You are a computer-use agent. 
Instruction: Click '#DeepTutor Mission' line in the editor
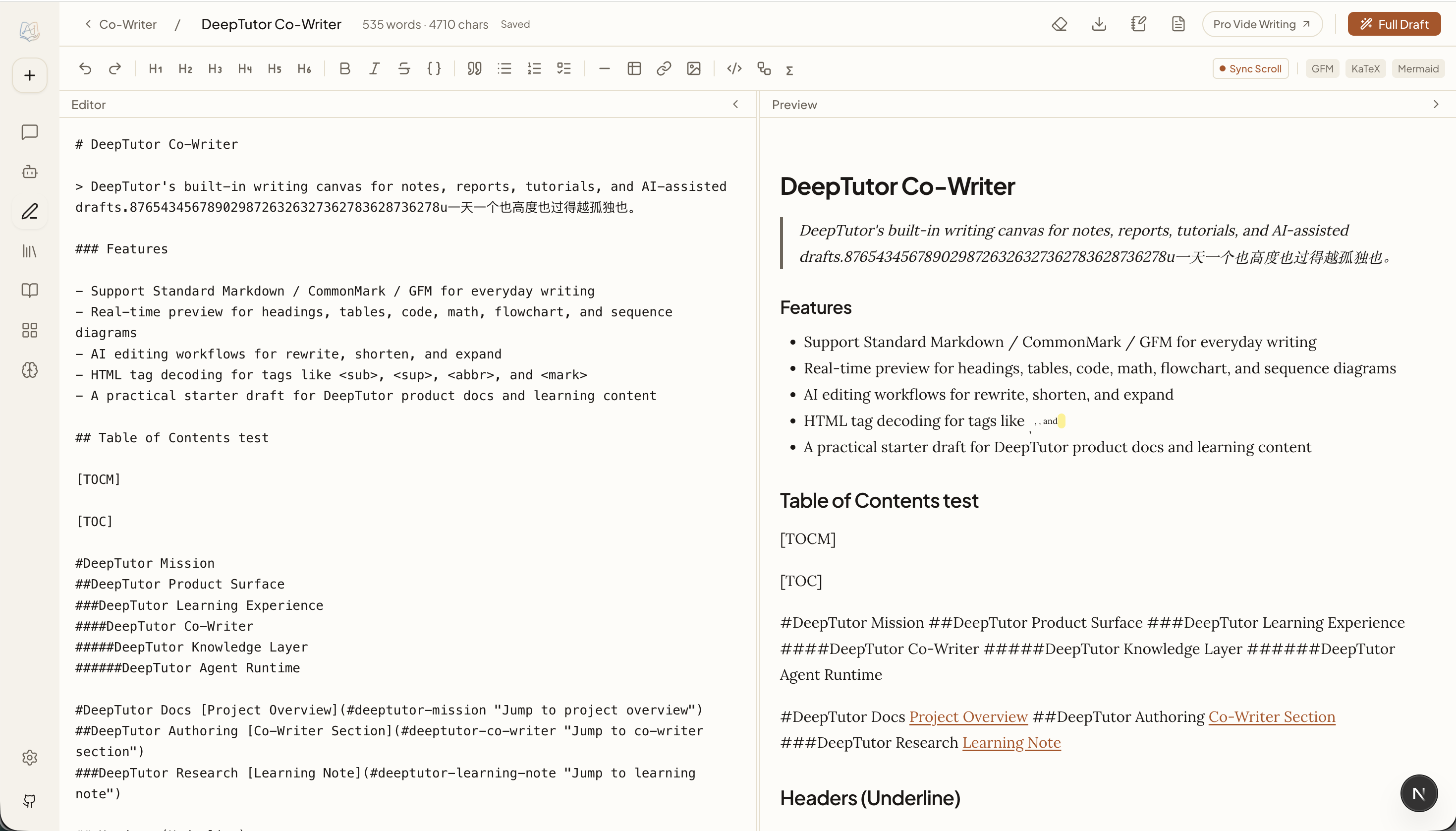click(x=145, y=563)
